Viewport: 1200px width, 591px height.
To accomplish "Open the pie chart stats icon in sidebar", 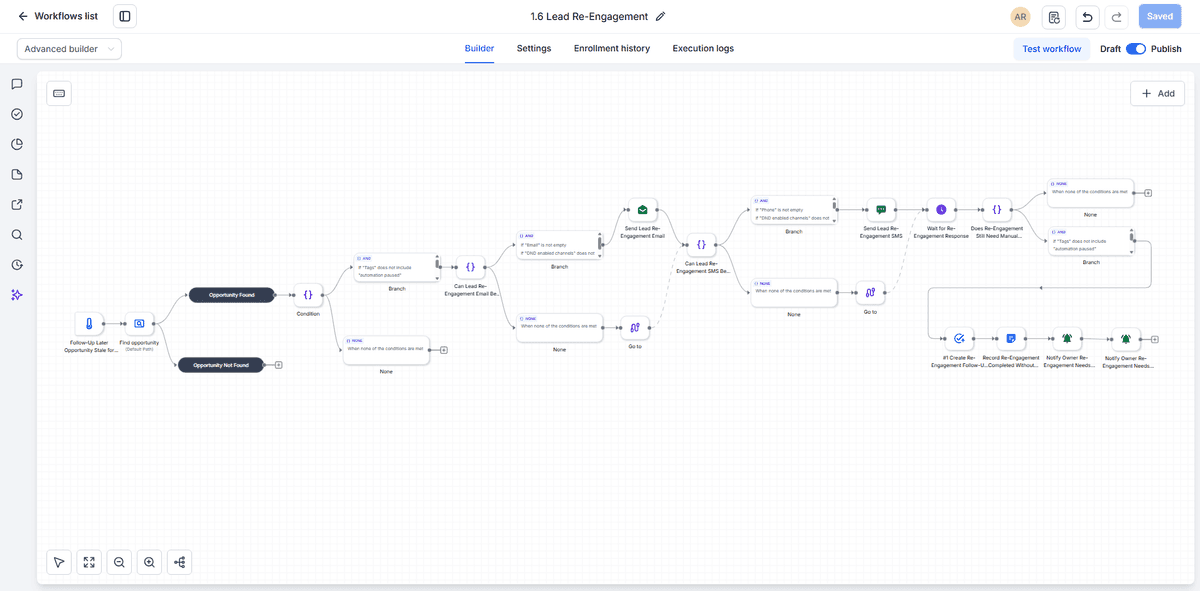I will (17, 144).
